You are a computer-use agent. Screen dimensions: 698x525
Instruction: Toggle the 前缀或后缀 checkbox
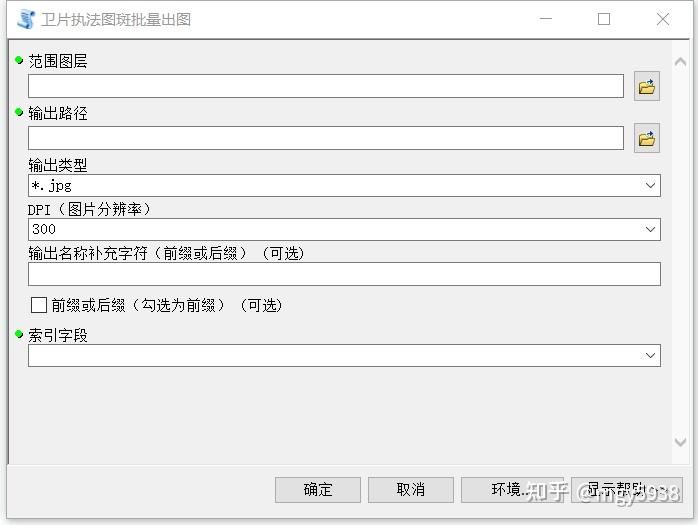point(39,305)
